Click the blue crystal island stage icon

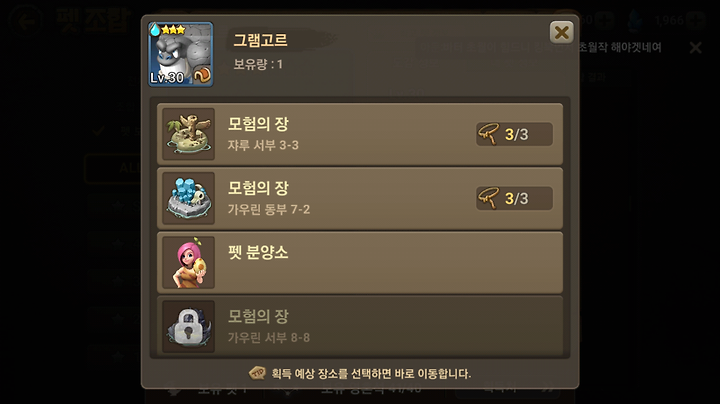(x=189, y=198)
